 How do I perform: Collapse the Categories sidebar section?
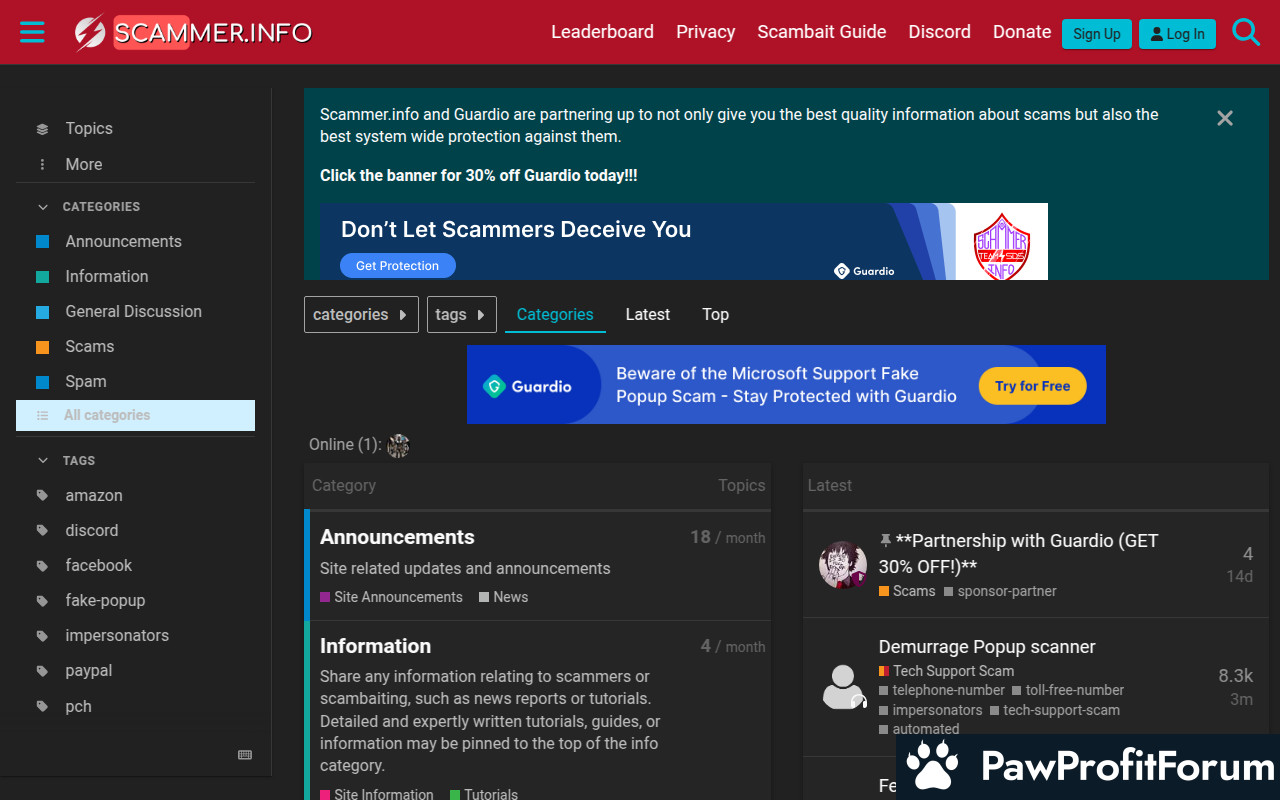point(89,207)
